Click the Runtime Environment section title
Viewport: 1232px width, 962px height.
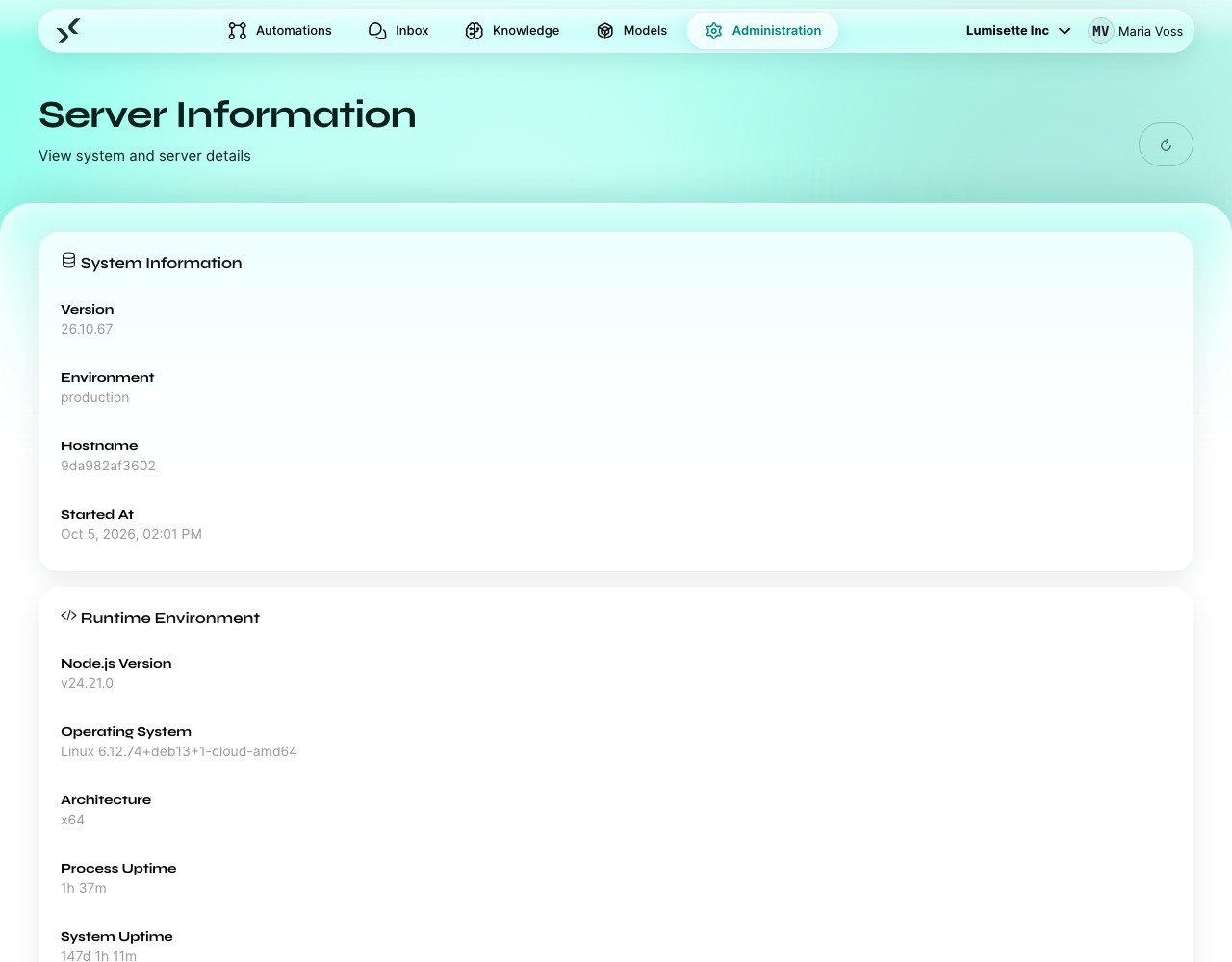coord(170,618)
